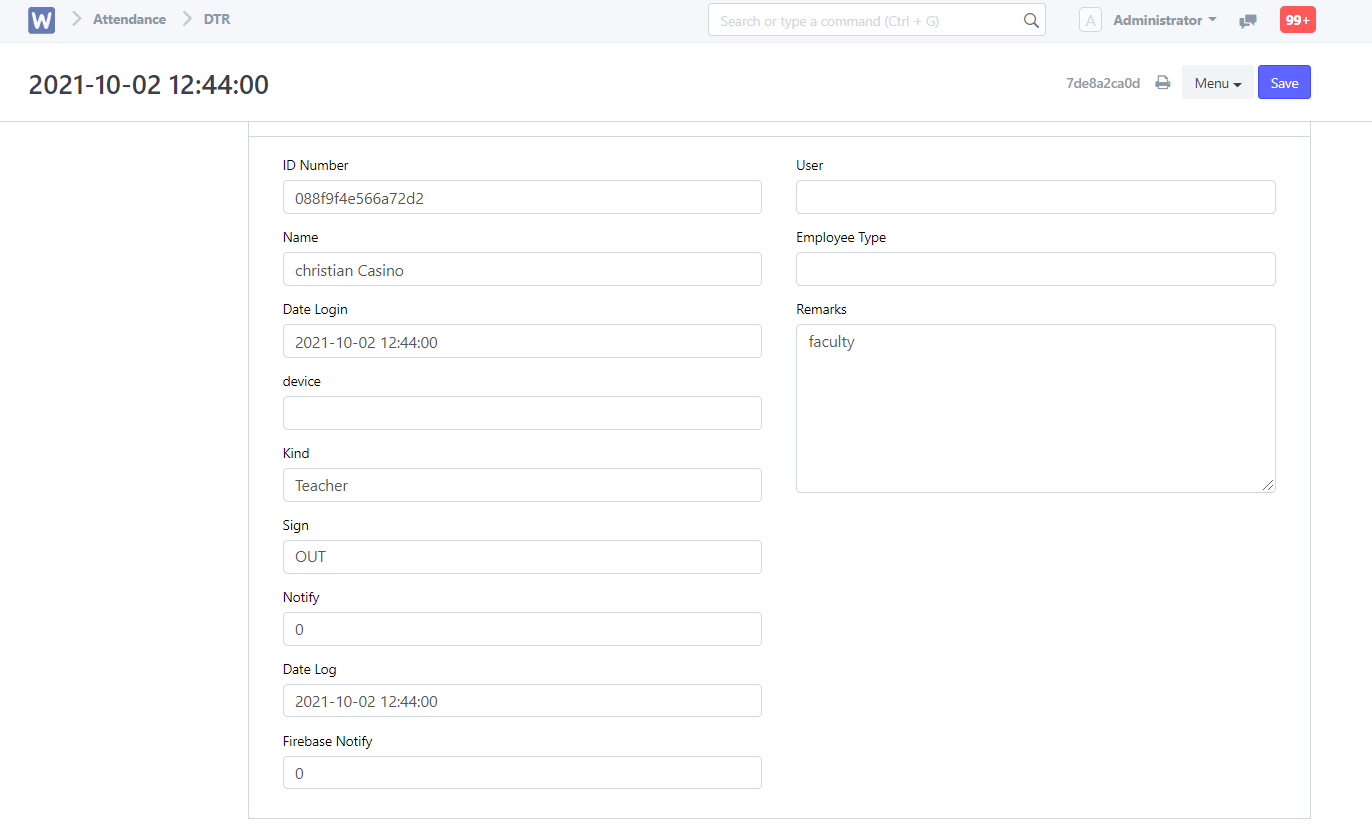Click the Administrator avatar icon
Viewport: 1372px width, 829px height.
(1090, 20)
